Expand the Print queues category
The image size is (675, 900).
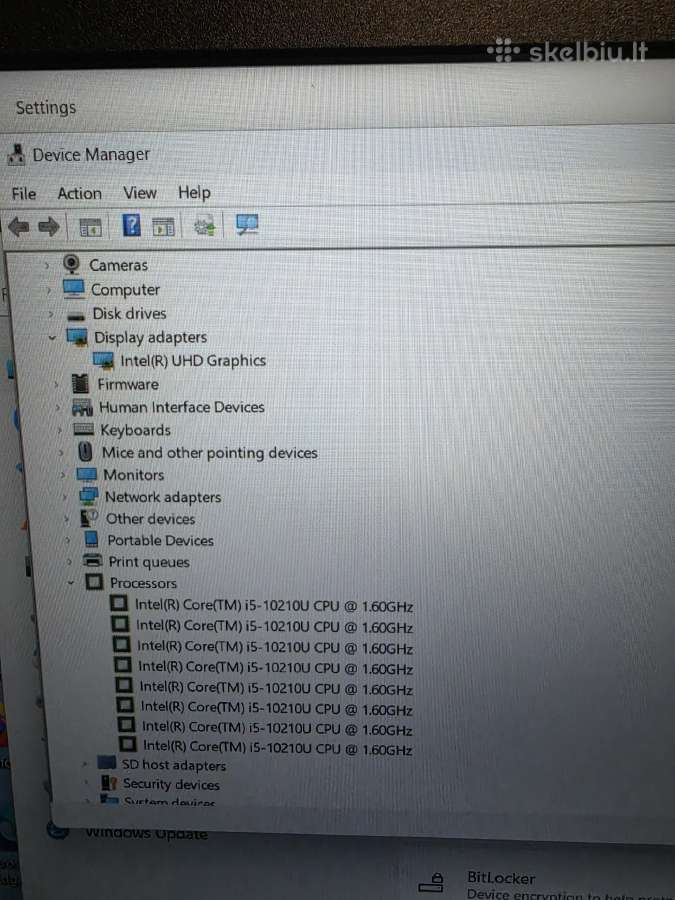(69, 562)
